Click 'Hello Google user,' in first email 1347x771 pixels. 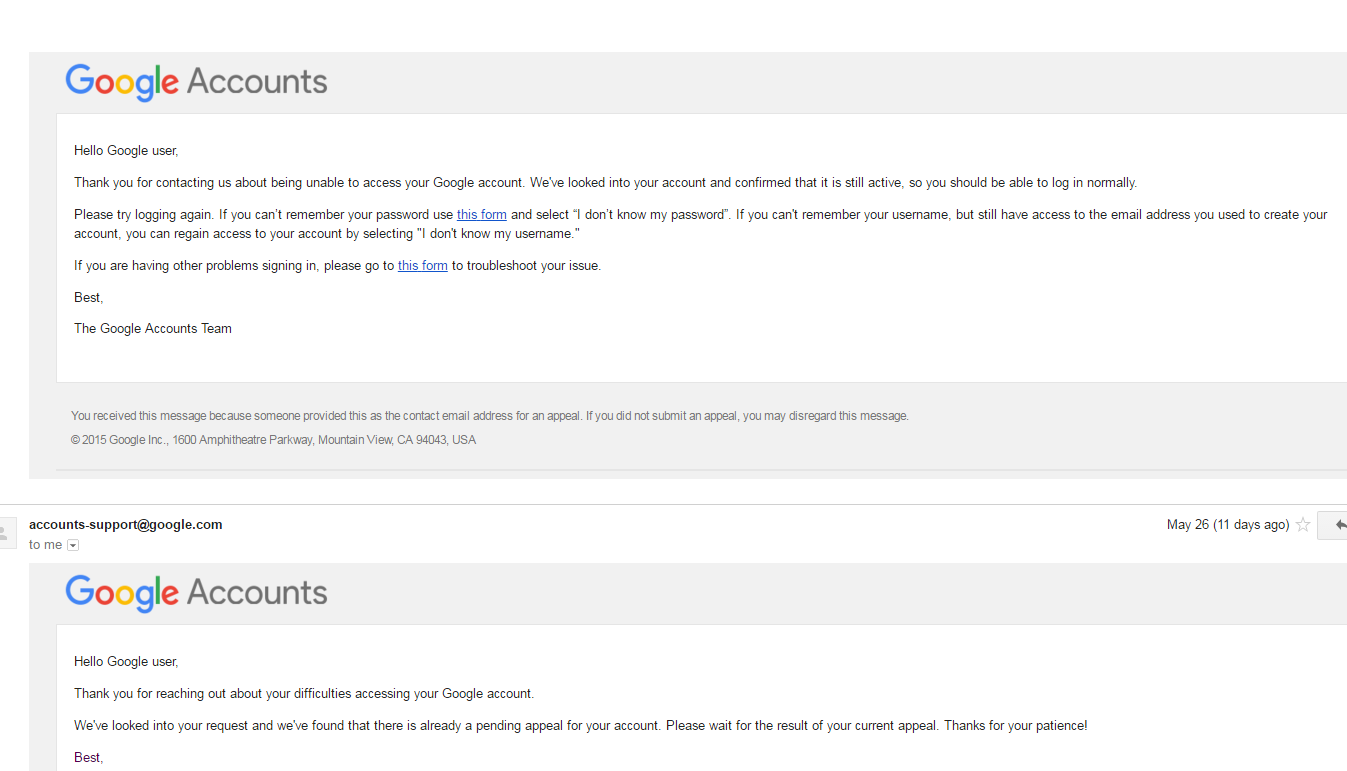click(x=126, y=151)
